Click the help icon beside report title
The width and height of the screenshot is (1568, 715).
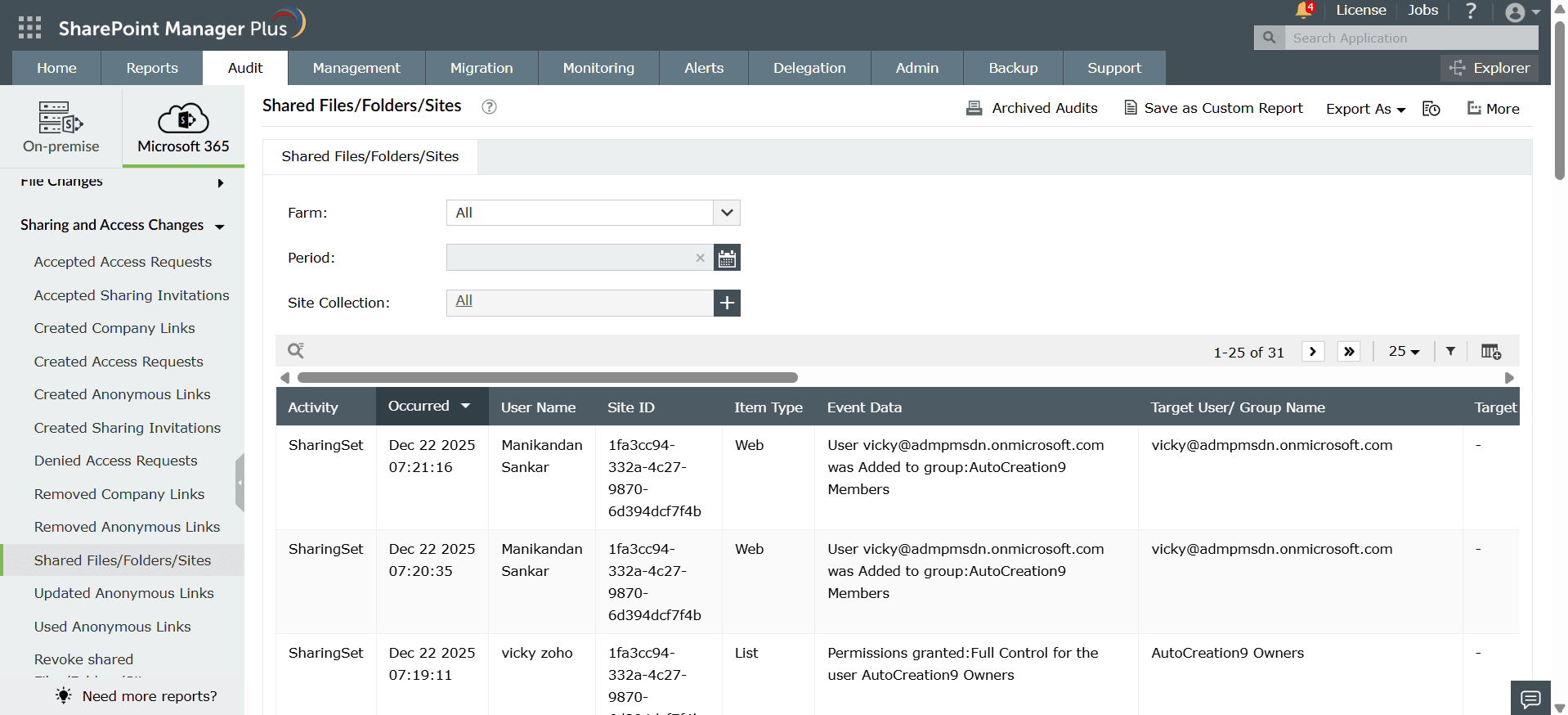[x=489, y=106]
